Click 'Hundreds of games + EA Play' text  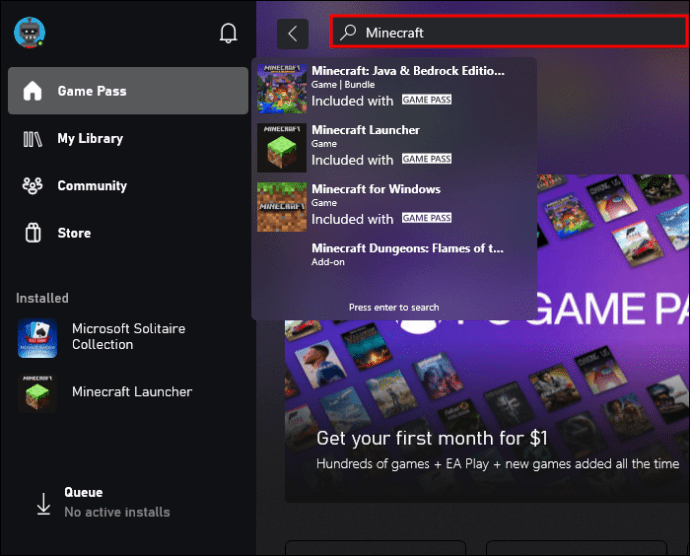tap(497, 464)
